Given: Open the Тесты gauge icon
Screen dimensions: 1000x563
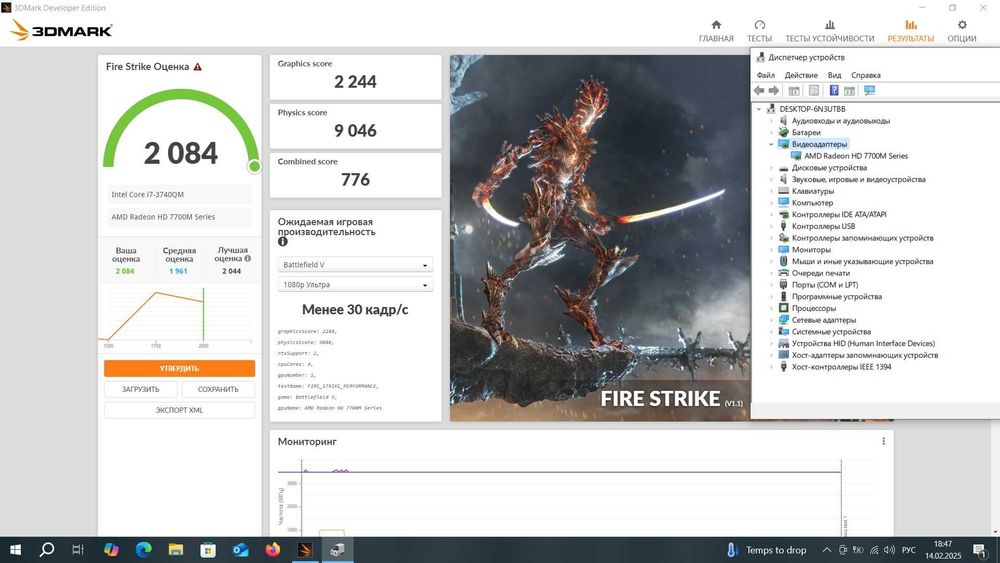Looking at the screenshot, I should (x=760, y=25).
